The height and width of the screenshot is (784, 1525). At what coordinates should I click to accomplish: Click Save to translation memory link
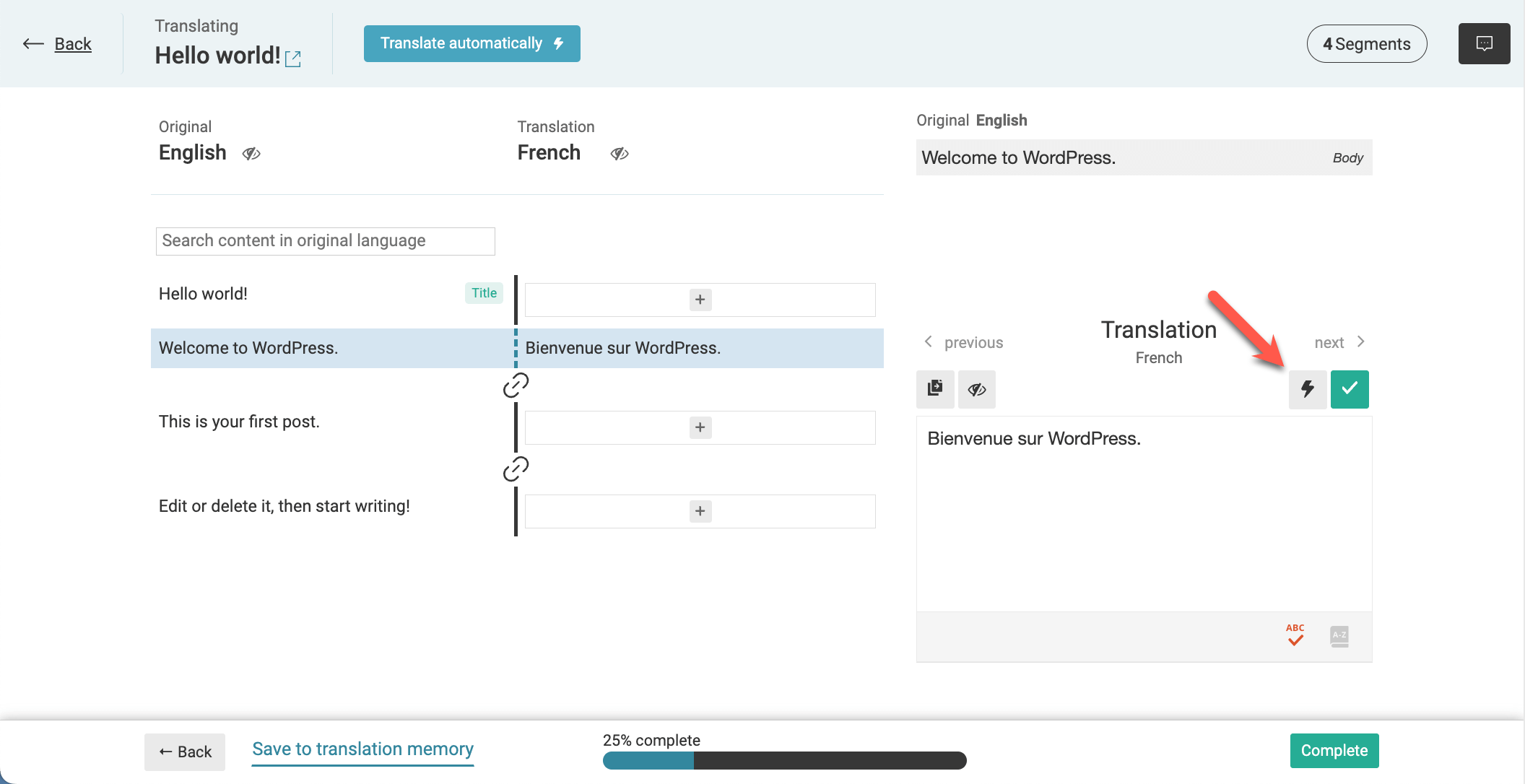[x=362, y=749]
